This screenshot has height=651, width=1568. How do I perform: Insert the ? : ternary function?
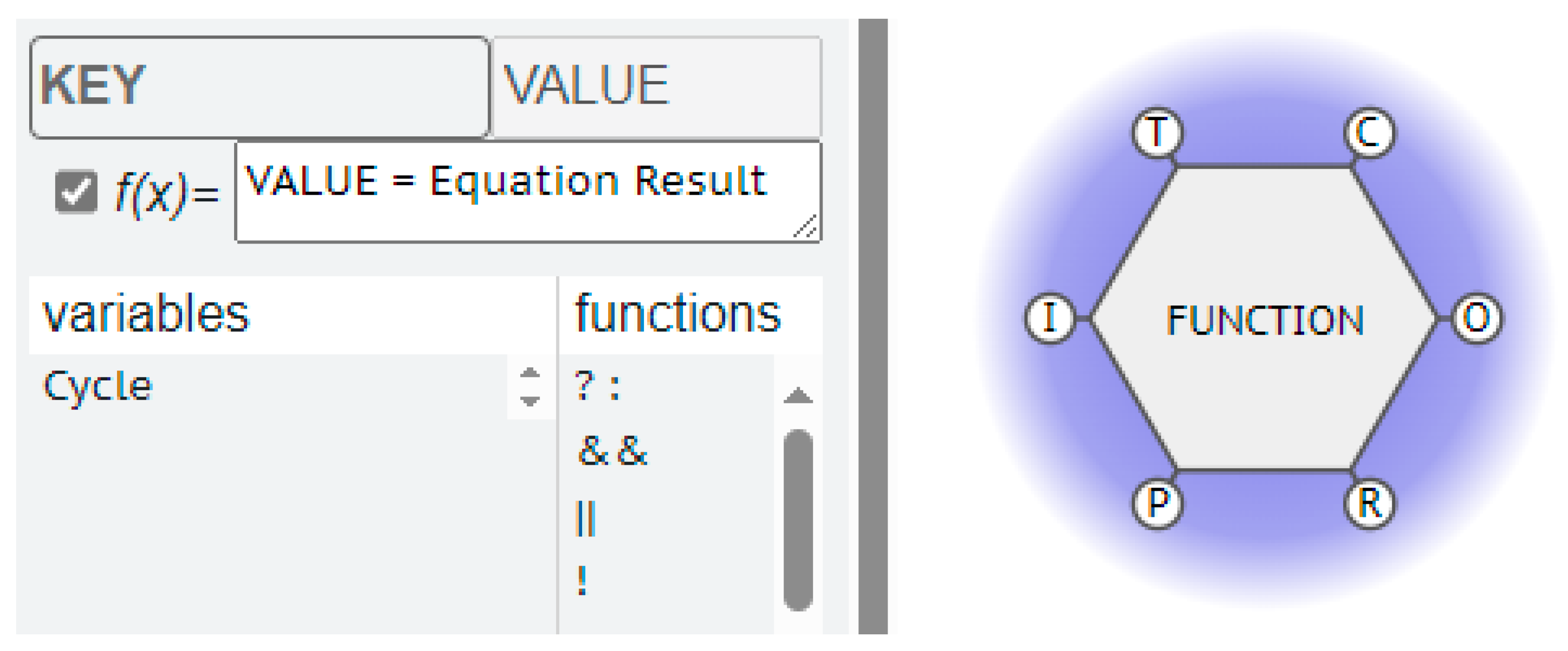pyautogui.click(x=597, y=386)
